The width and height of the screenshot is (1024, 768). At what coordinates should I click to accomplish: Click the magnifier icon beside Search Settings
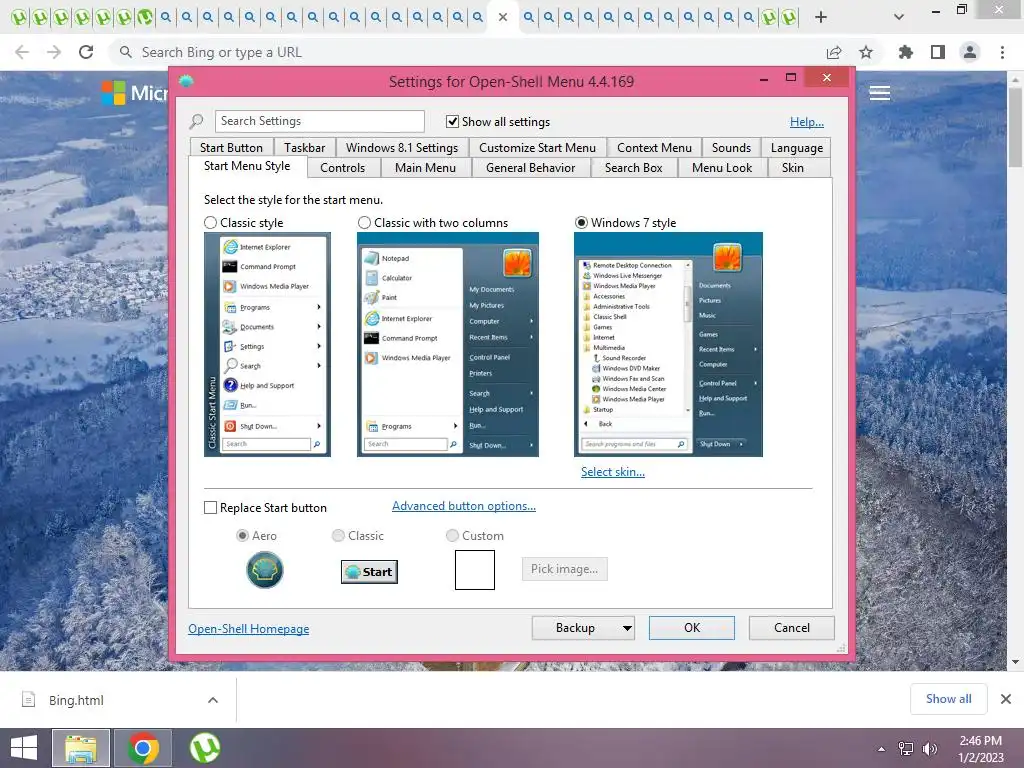click(x=196, y=121)
